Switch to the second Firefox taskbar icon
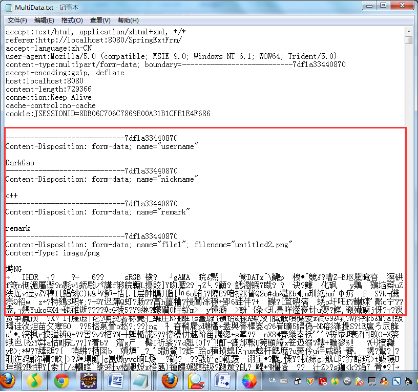Screen dimensions: 418x392 click(170, 381)
